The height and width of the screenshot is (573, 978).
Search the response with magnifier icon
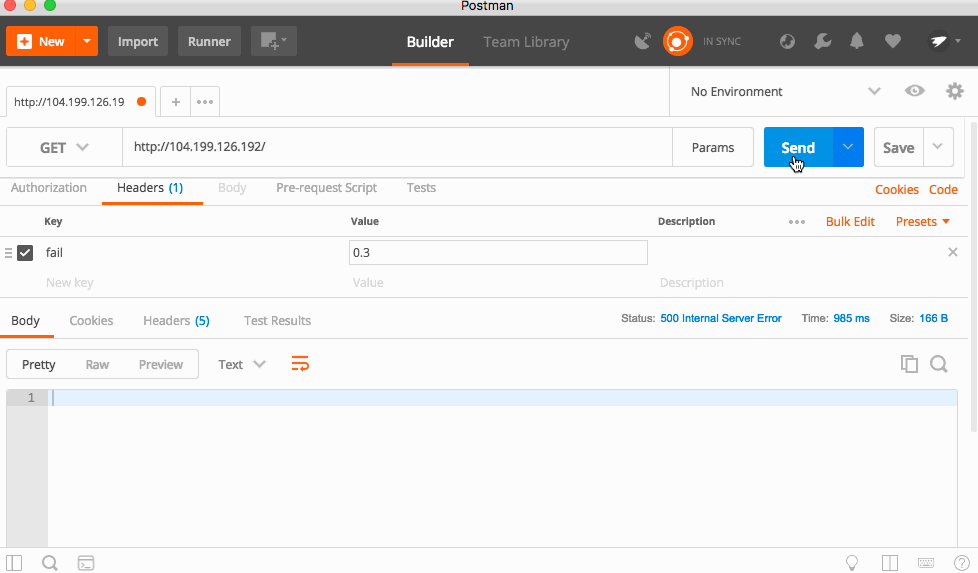[x=939, y=364]
